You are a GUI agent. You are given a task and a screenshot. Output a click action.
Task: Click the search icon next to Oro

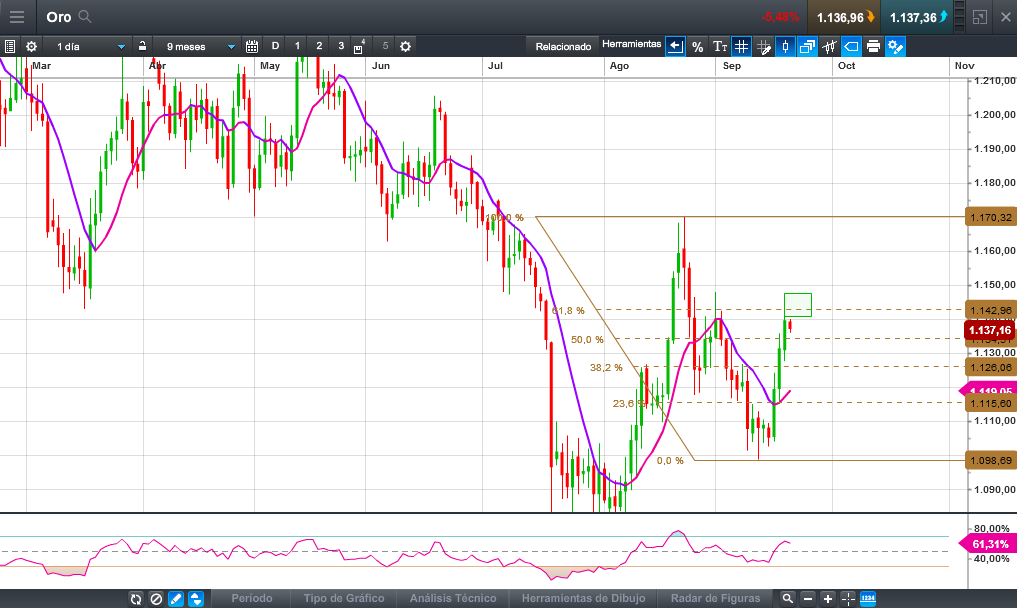(x=85, y=17)
